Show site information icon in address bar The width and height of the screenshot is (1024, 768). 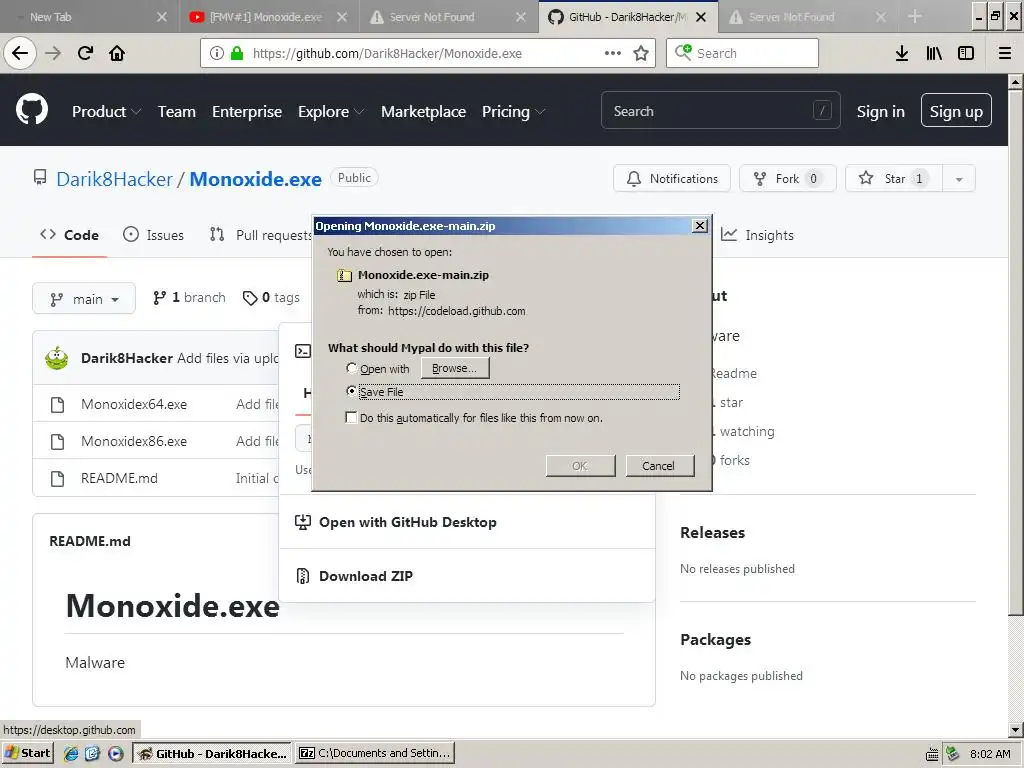(x=217, y=54)
